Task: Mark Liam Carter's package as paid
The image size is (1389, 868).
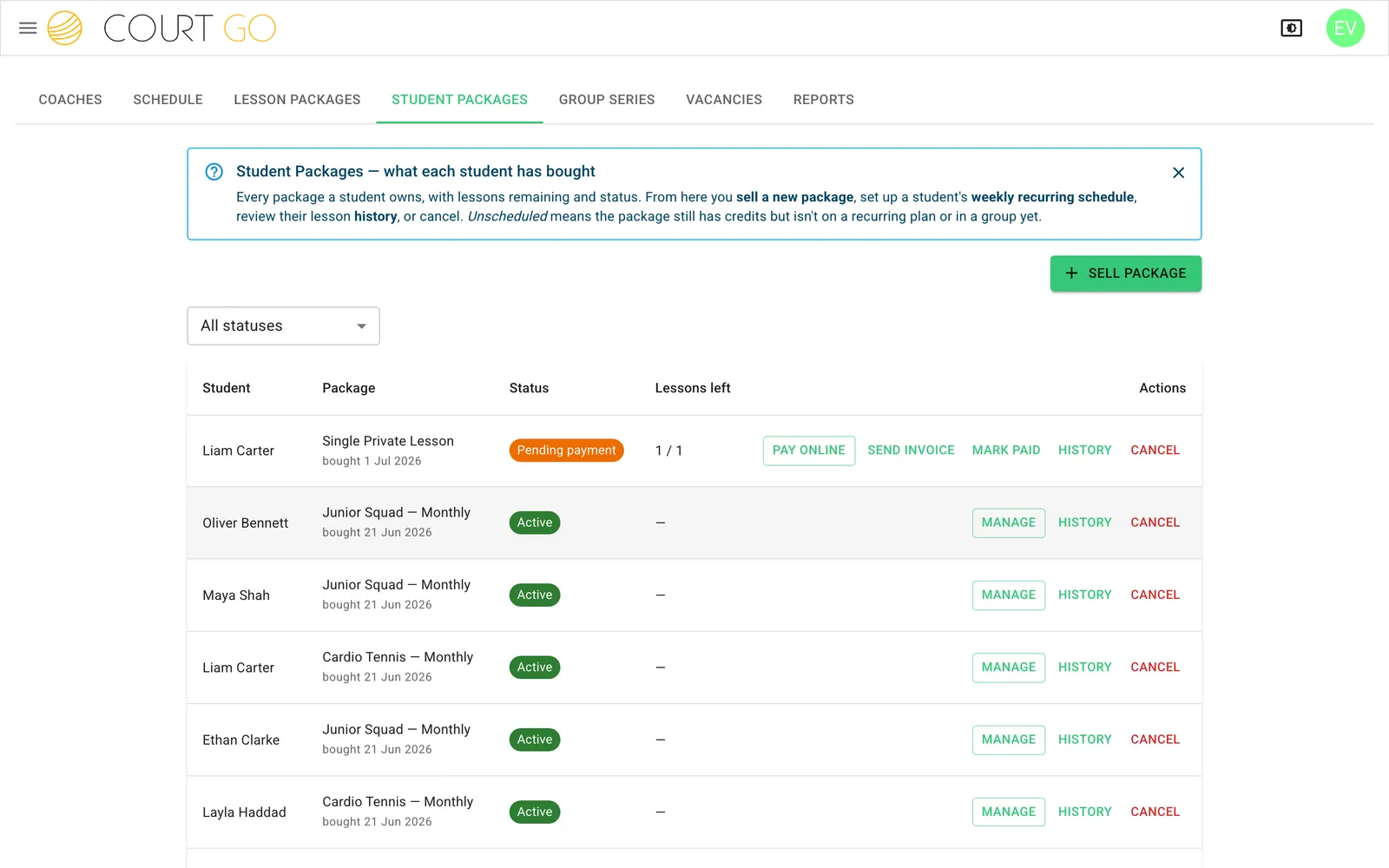Action: [1005, 450]
